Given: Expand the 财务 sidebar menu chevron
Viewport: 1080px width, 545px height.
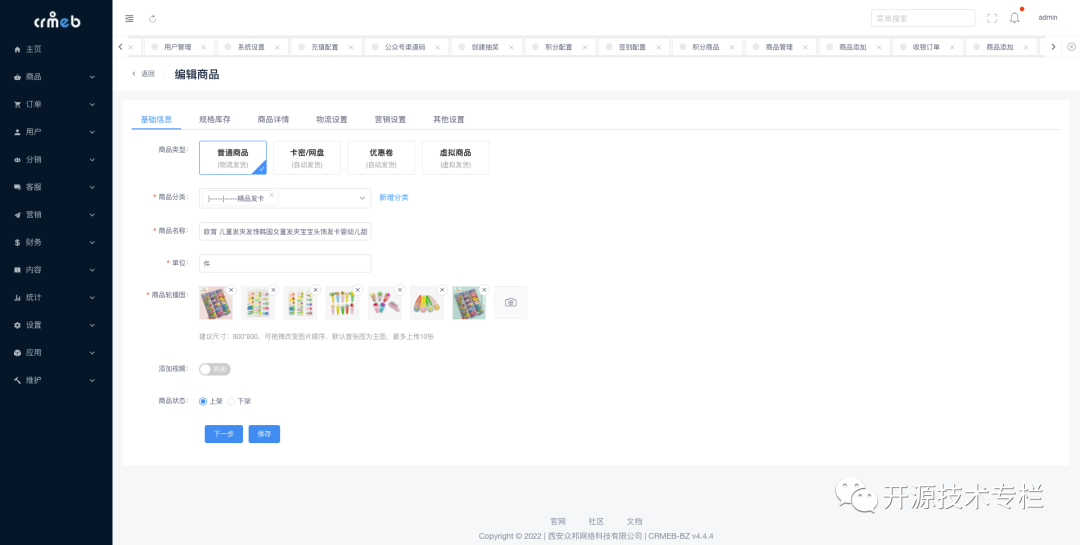Looking at the screenshot, I should click(x=92, y=243).
